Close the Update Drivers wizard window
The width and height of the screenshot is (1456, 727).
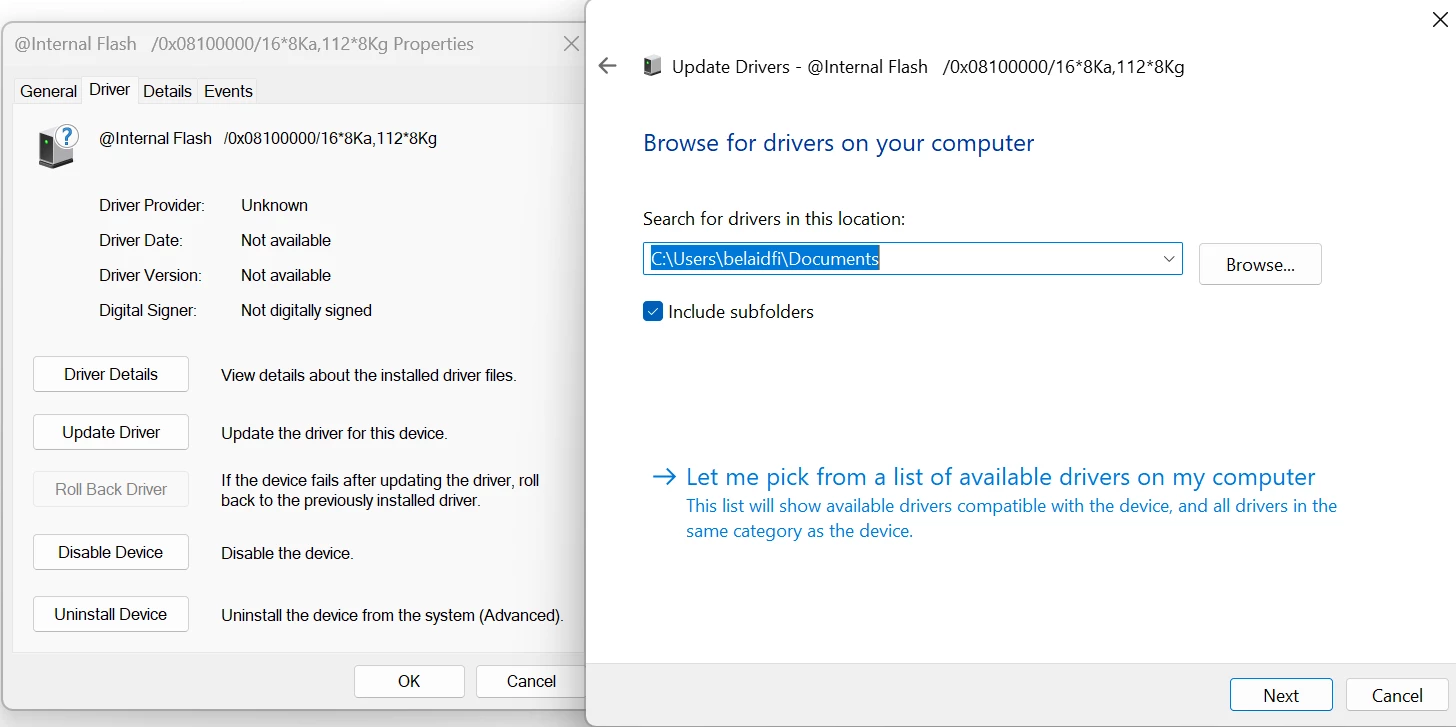(x=1440, y=18)
